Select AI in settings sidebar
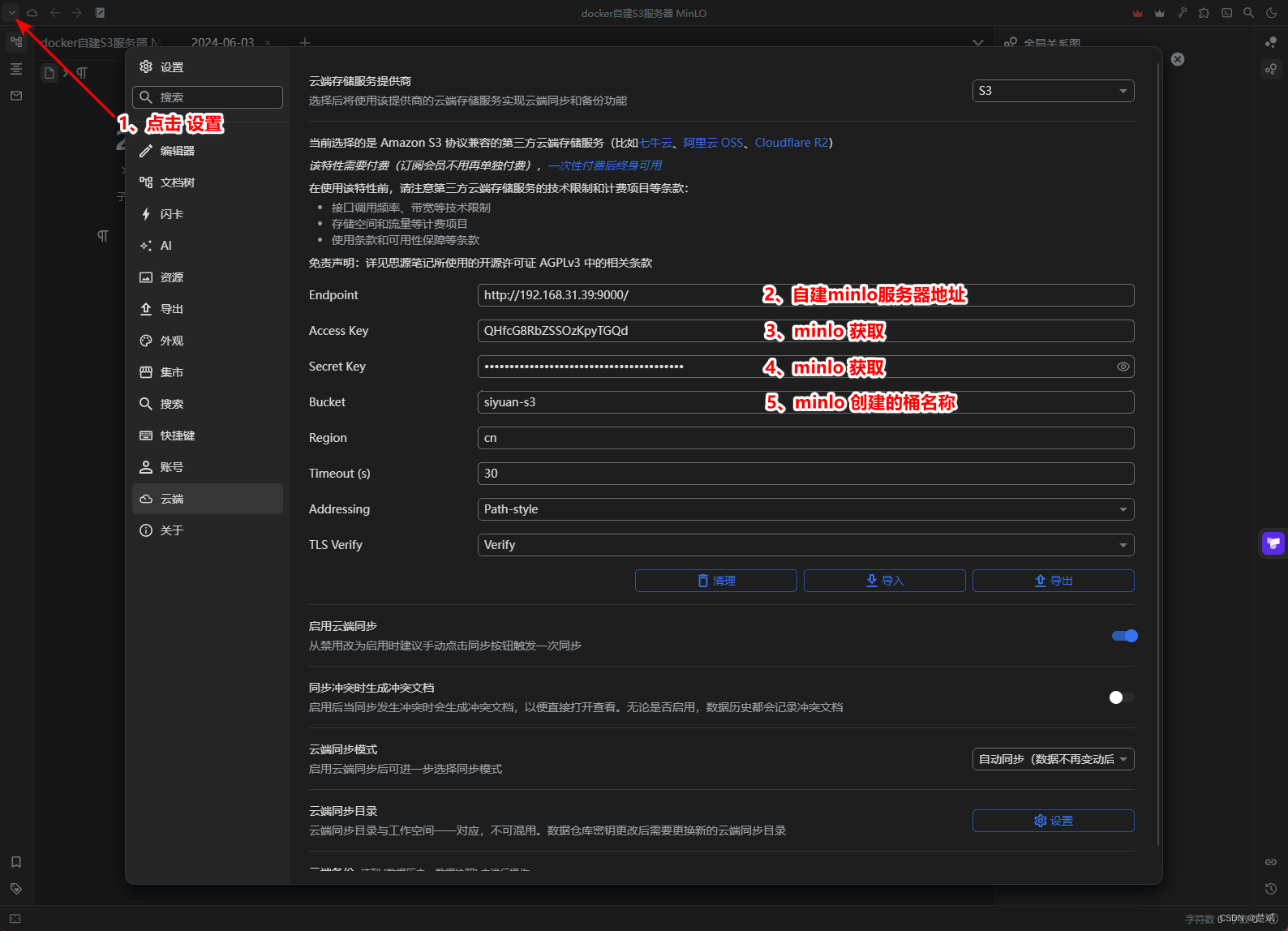 click(x=208, y=246)
